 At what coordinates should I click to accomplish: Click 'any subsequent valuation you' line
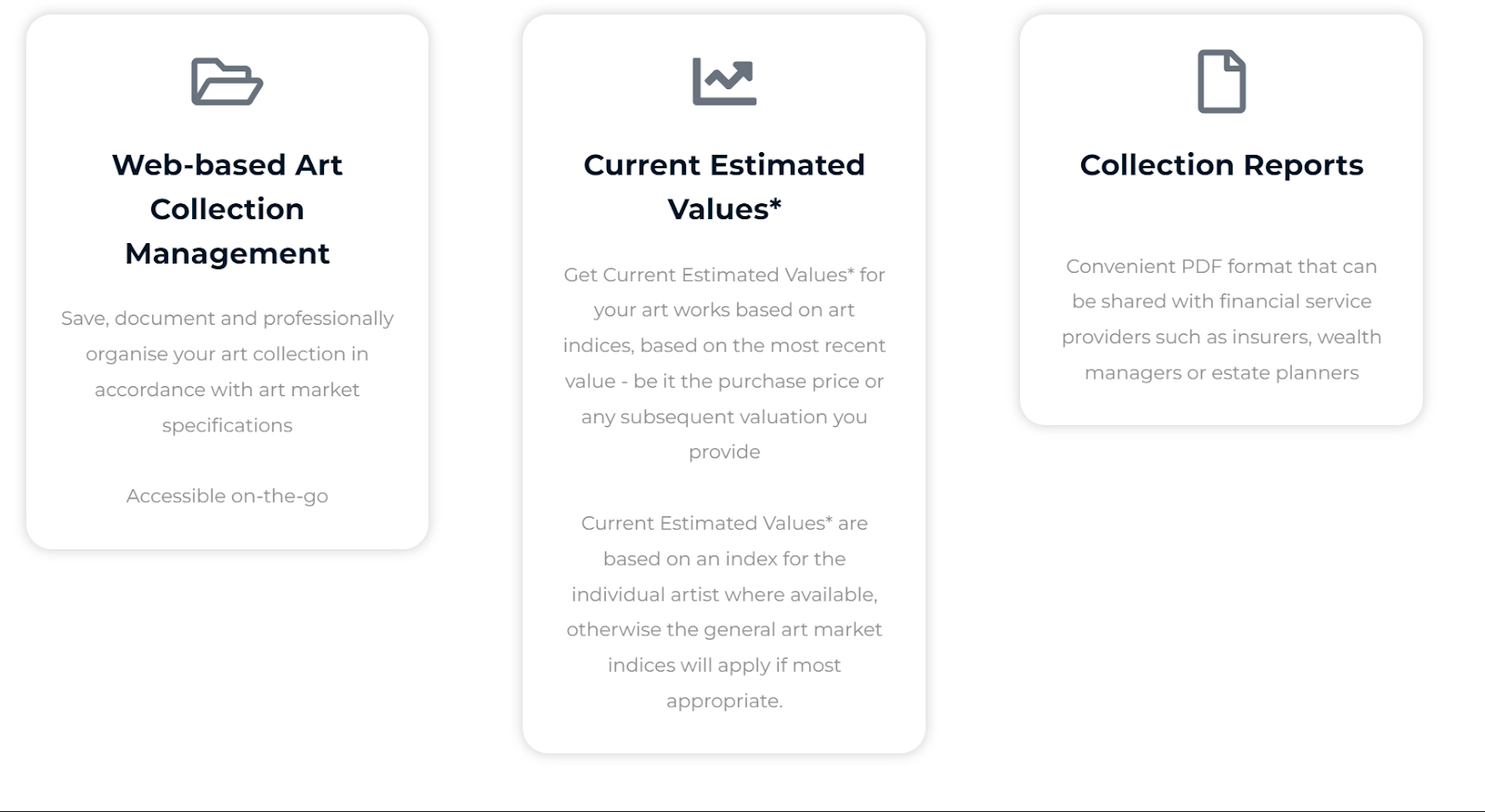click(724, 417)
